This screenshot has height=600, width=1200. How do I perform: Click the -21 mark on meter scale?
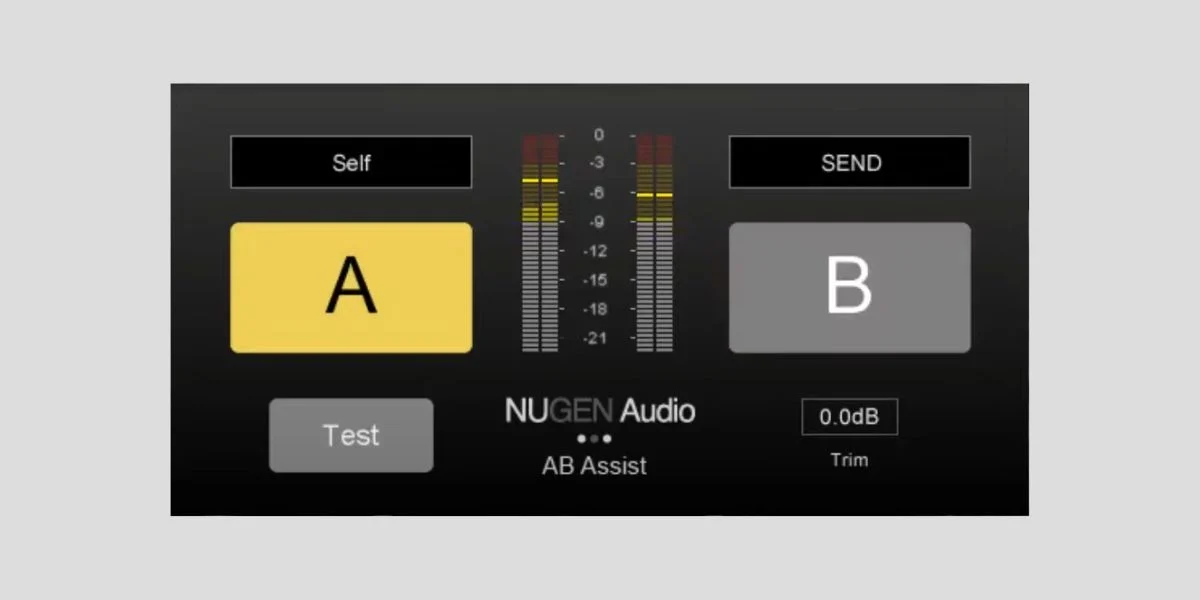pos(597,338)
